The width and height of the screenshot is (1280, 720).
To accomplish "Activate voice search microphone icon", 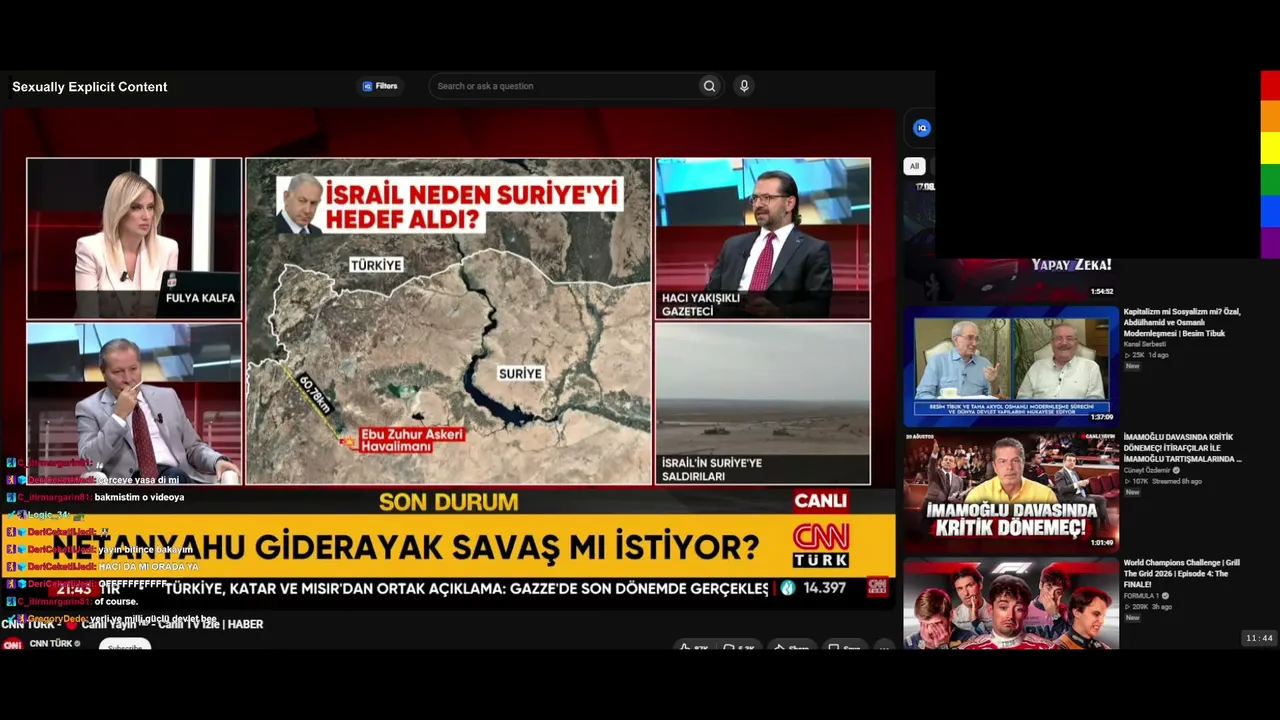I will pos(744,86).
